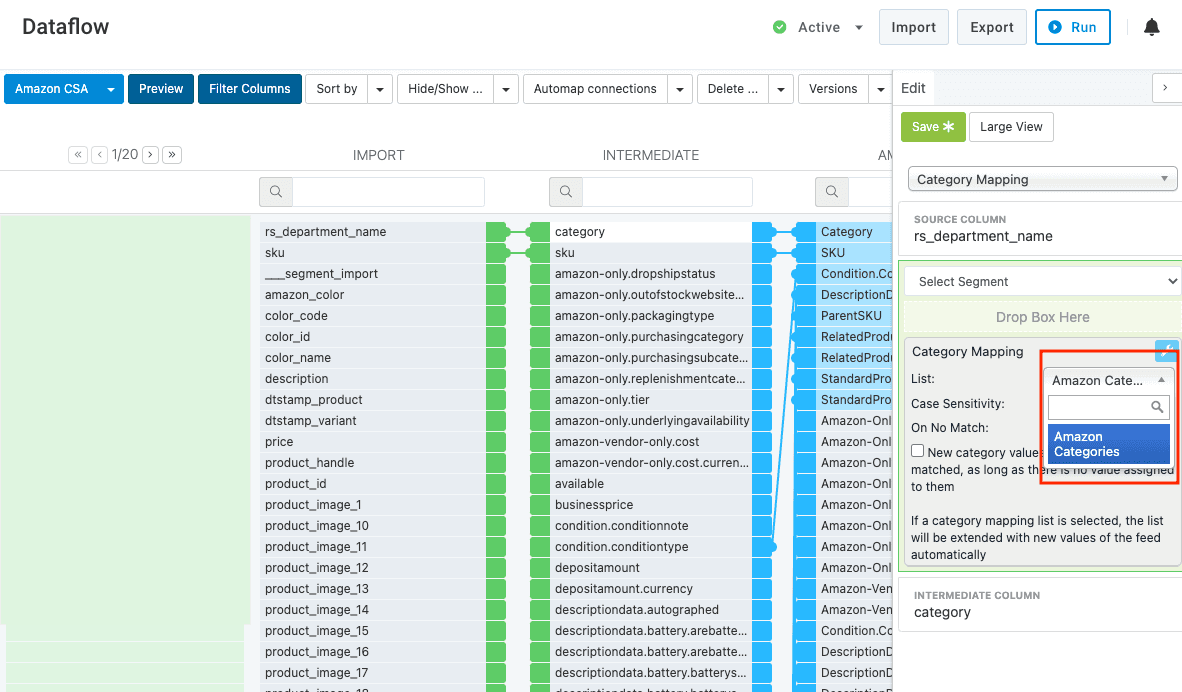The width and height of the screenshot is (1182, 692).
Task: Choose Amazon Categories from the list
Action: (x=1108, y=444)
